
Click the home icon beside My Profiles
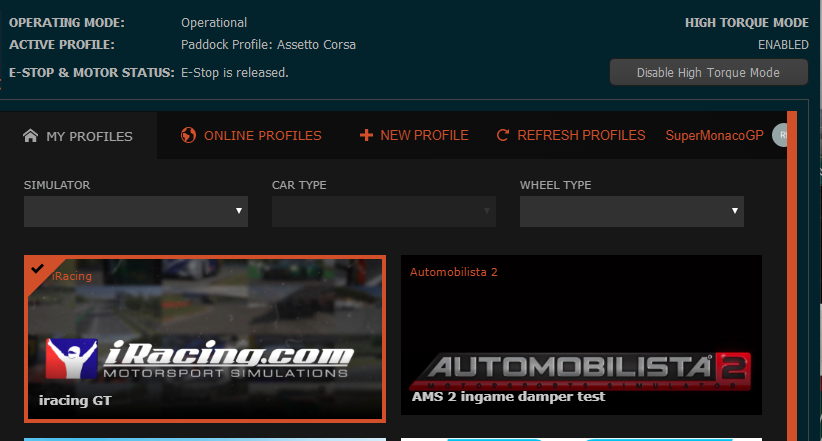[x=30, y=136]
